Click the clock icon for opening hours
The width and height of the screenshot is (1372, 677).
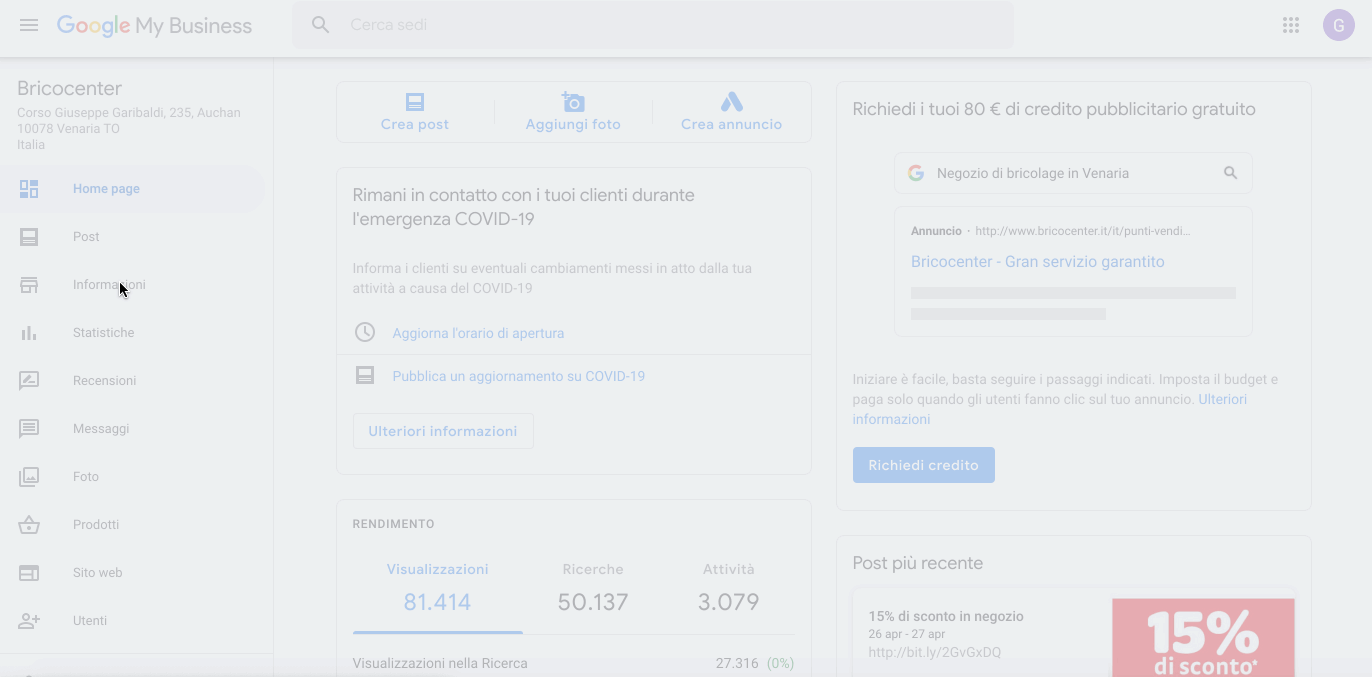click(365, 332)
